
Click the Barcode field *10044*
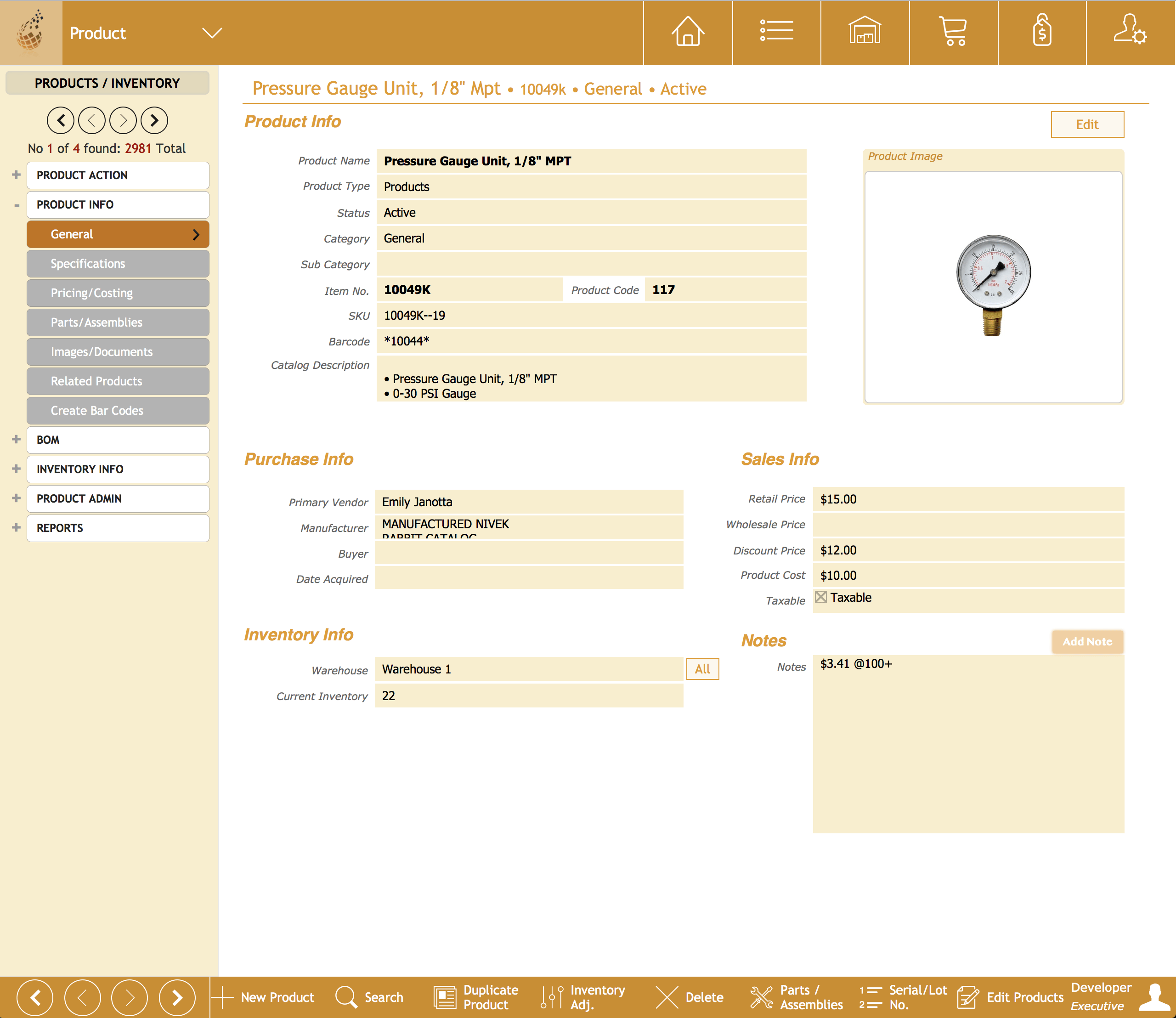[x=591, y=341]
